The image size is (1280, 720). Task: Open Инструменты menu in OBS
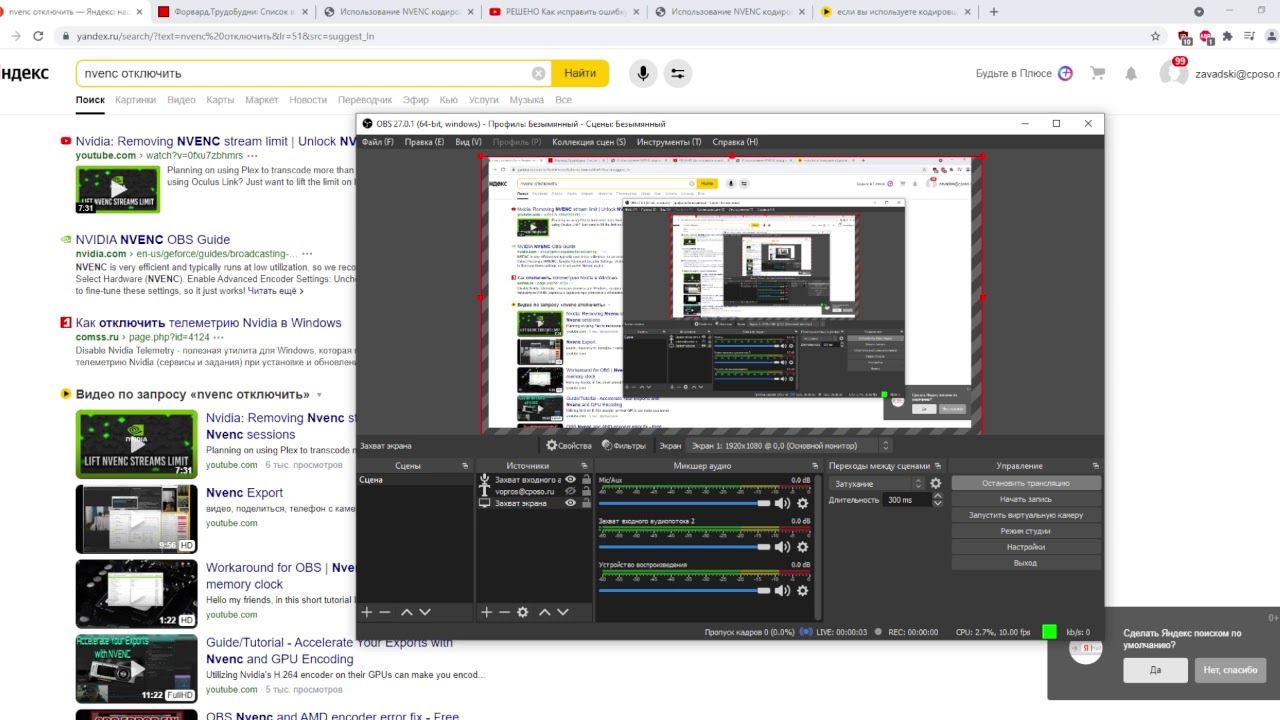tap(669, 142)
